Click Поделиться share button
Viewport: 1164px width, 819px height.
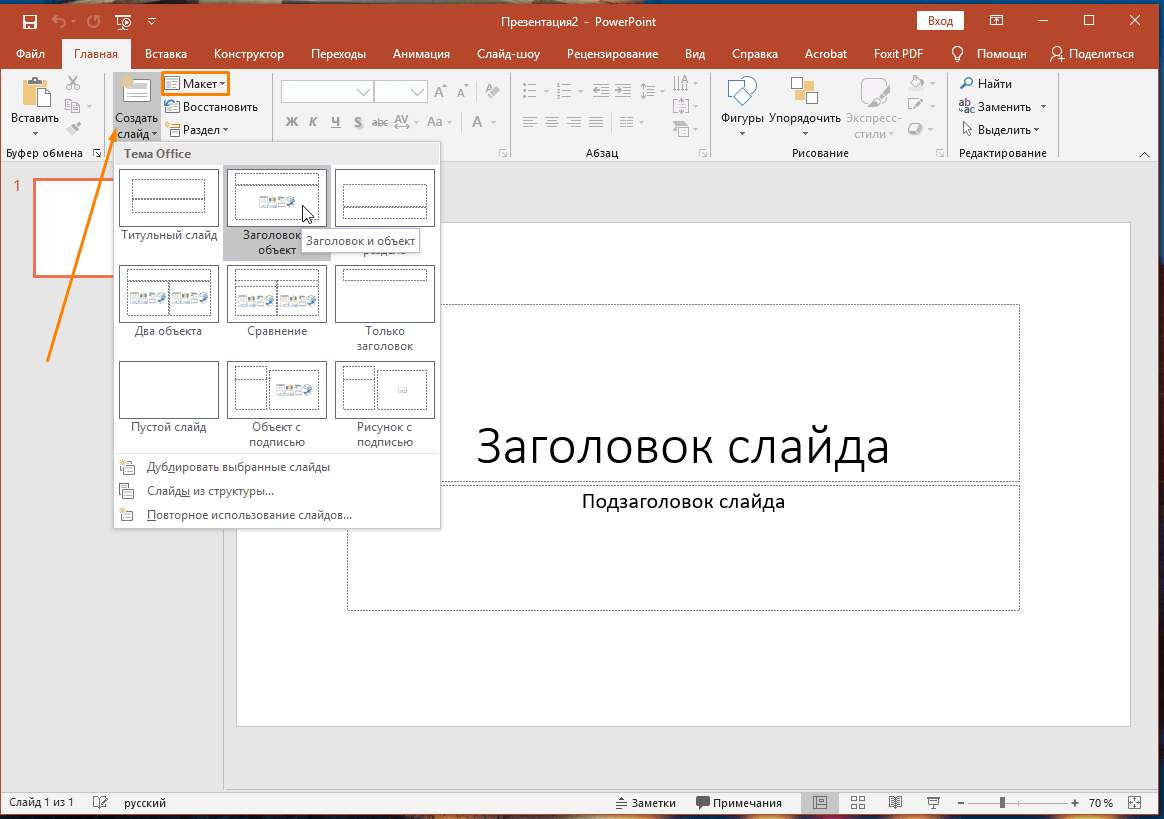tap(1092, 53)
